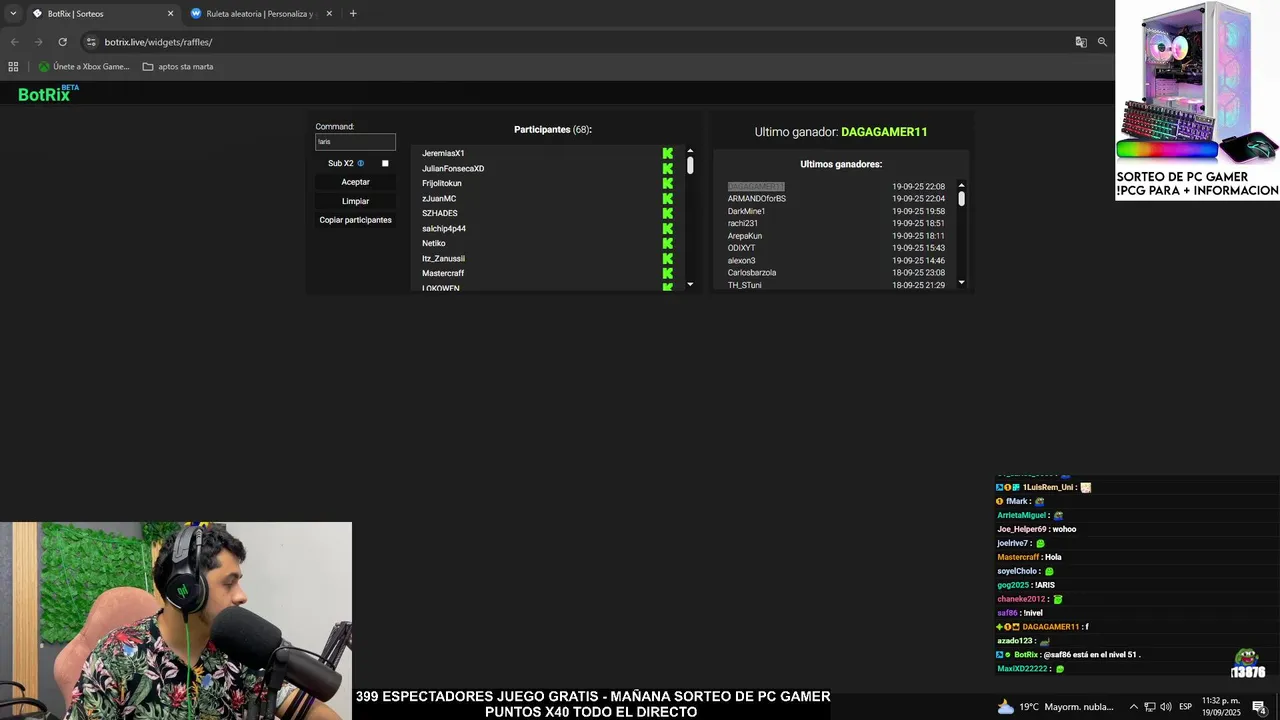Click the ESP language indicator in taskbar

coord(1185,707)
